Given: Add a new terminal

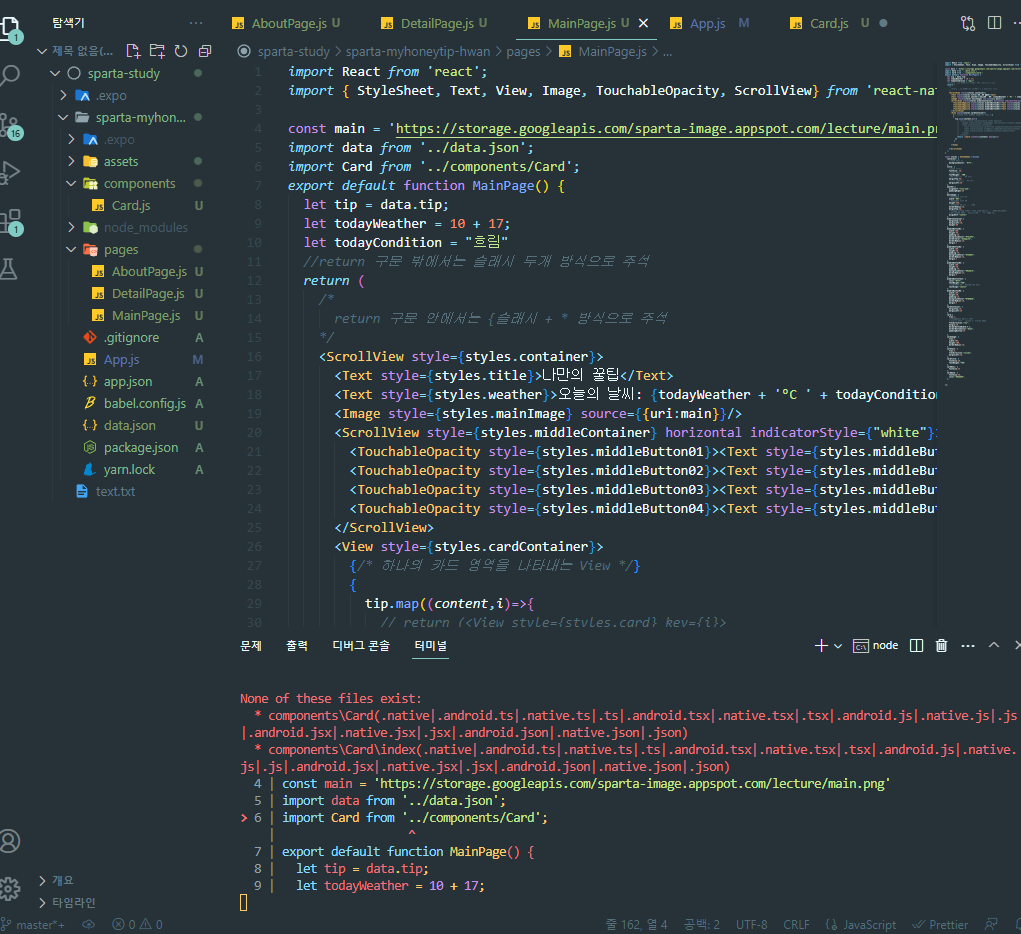Looking at the screenshot, I should 821,645.
